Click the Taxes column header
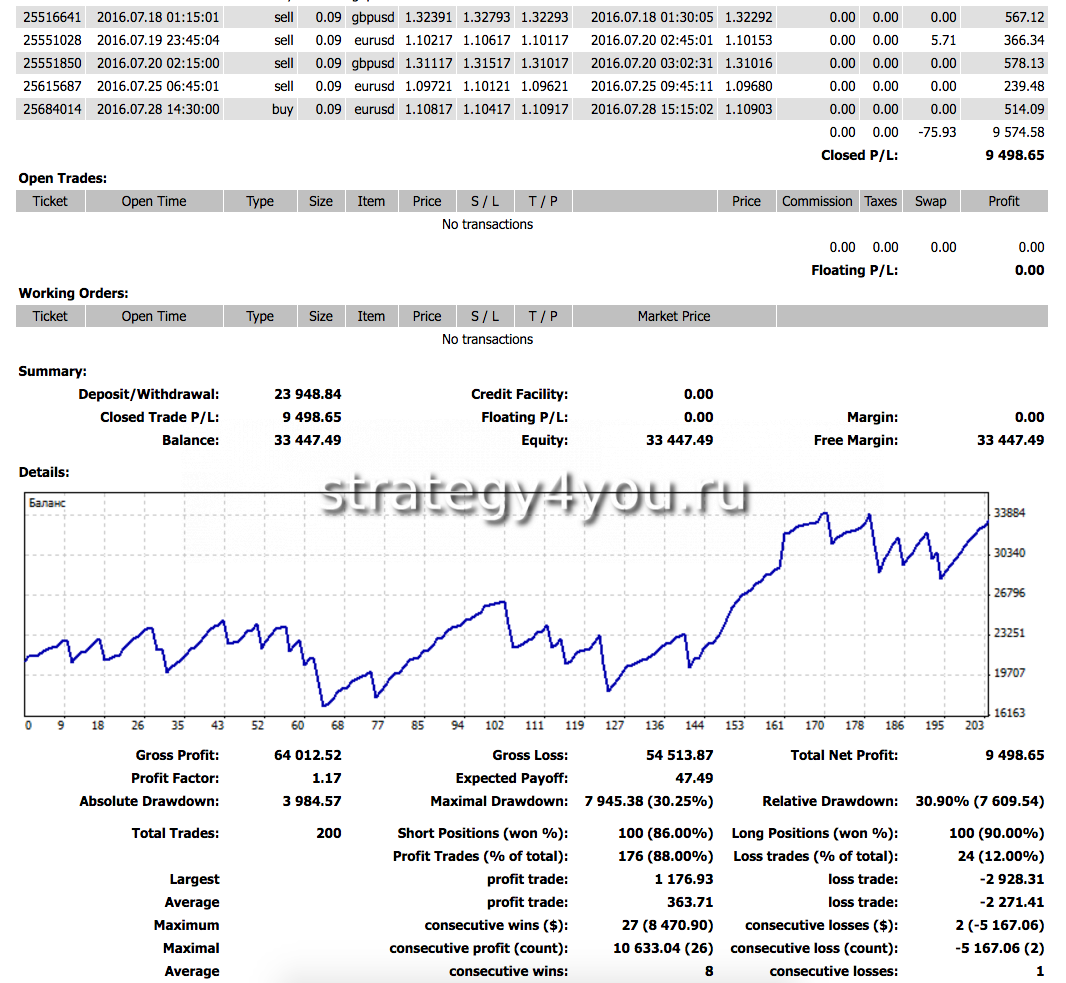1066x983 pixels. (x=880, y=201)
